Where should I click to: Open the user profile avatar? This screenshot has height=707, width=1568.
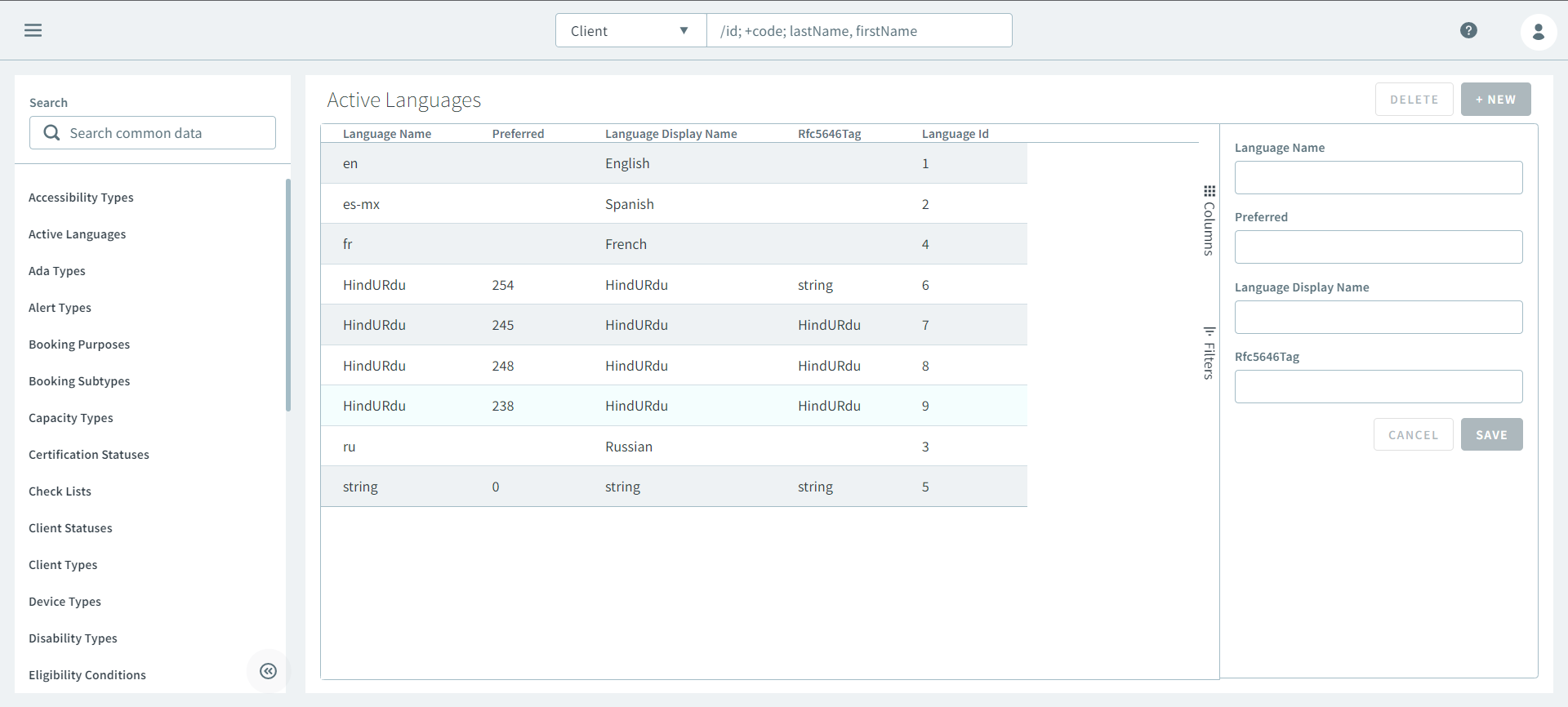pyautogui.click(x=1539, y=32)
